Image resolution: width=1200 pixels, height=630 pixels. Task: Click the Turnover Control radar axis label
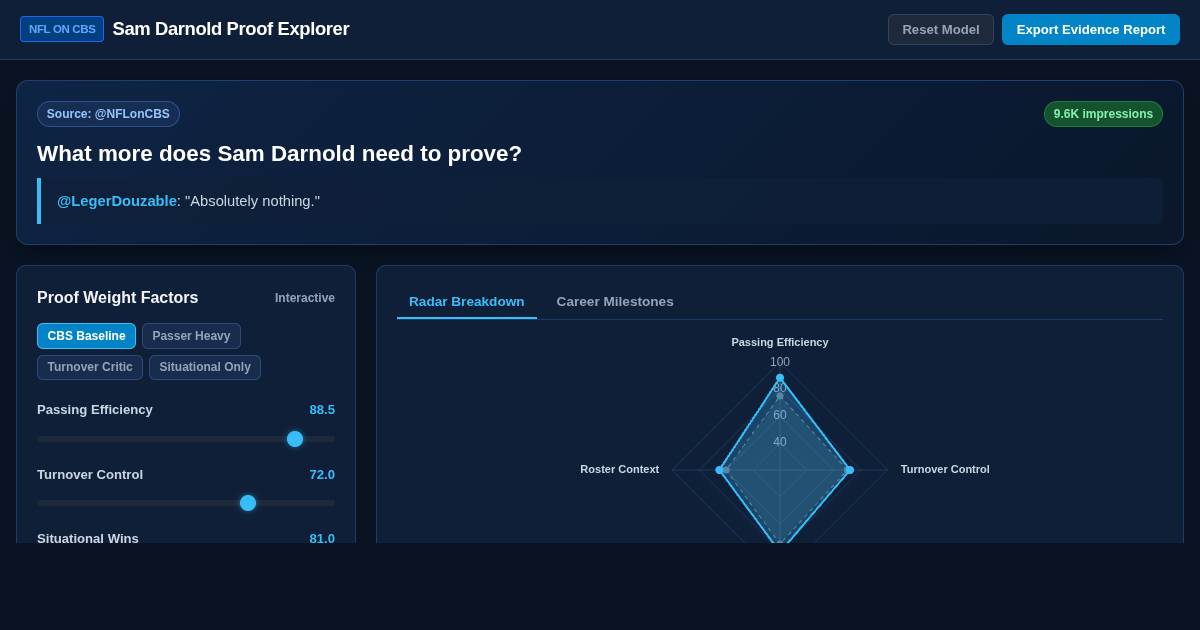(945, 469)
